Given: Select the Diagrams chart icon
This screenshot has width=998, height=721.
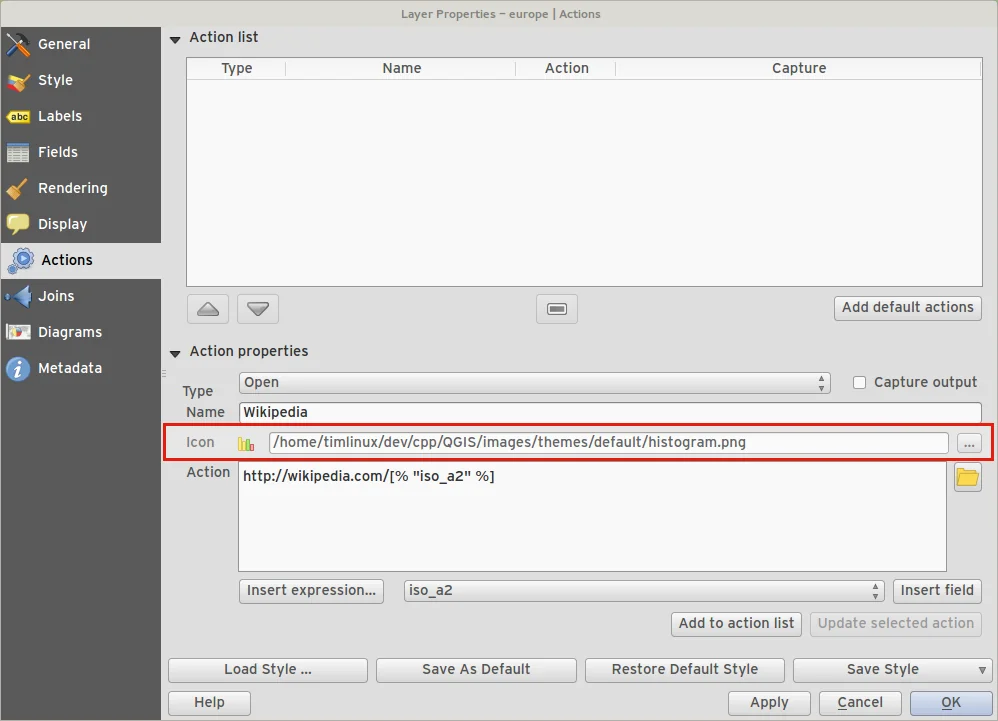Looking at the screenshot, I should [x=18, y=333].
